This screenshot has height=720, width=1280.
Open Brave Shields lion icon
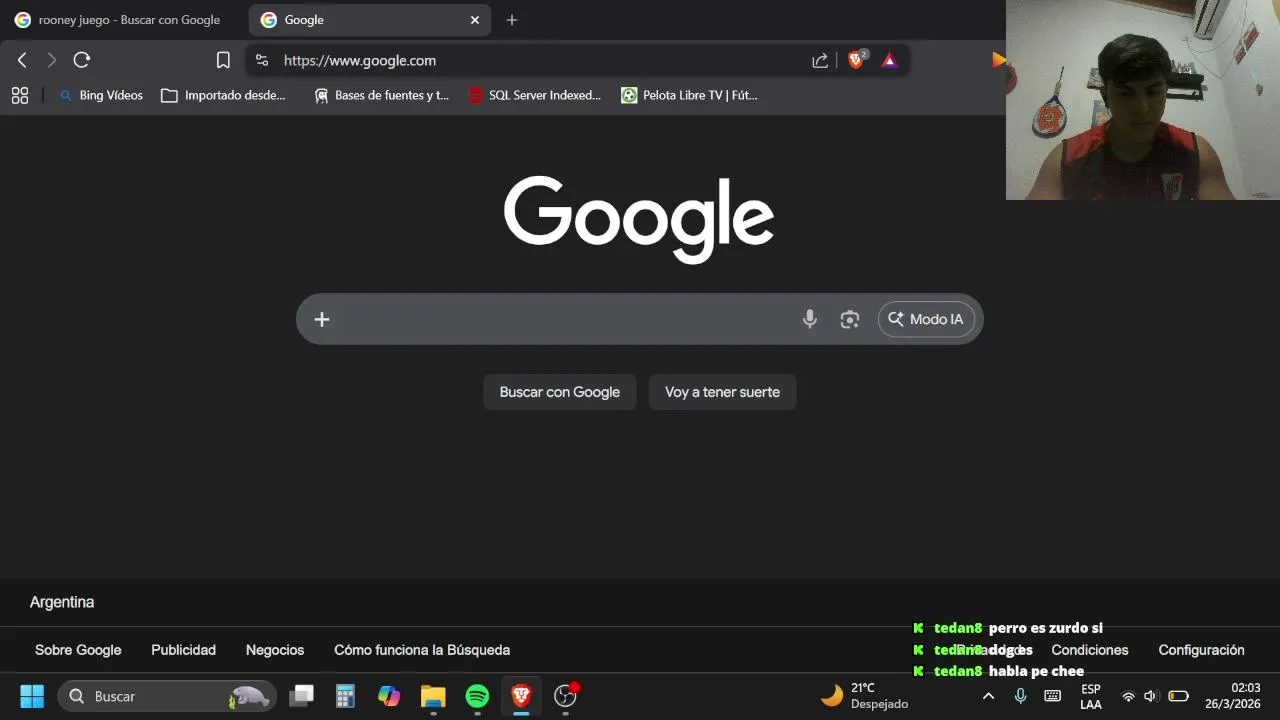[856, 60]
